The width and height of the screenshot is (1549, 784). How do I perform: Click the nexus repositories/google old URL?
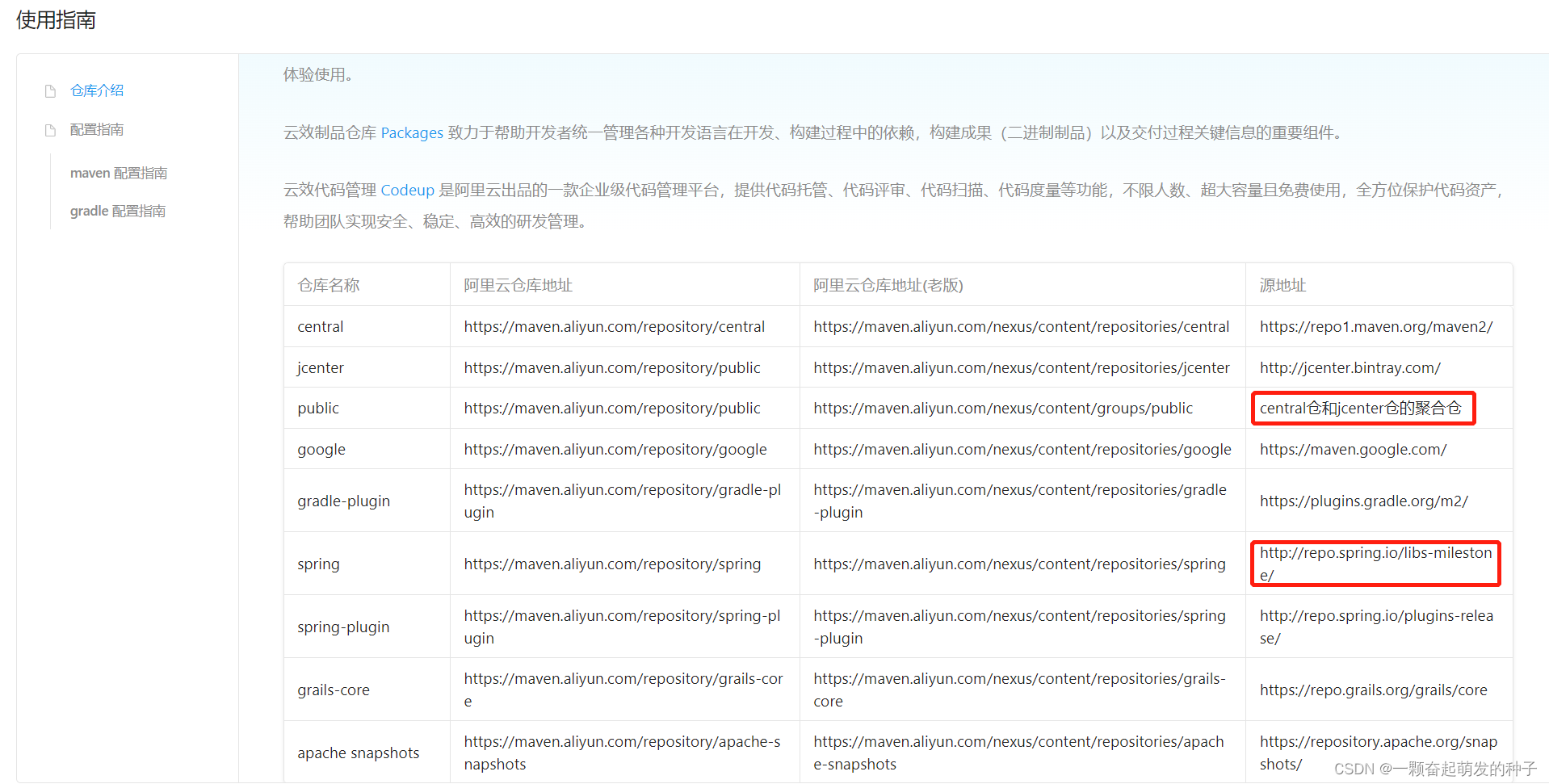pos(1022,449)
